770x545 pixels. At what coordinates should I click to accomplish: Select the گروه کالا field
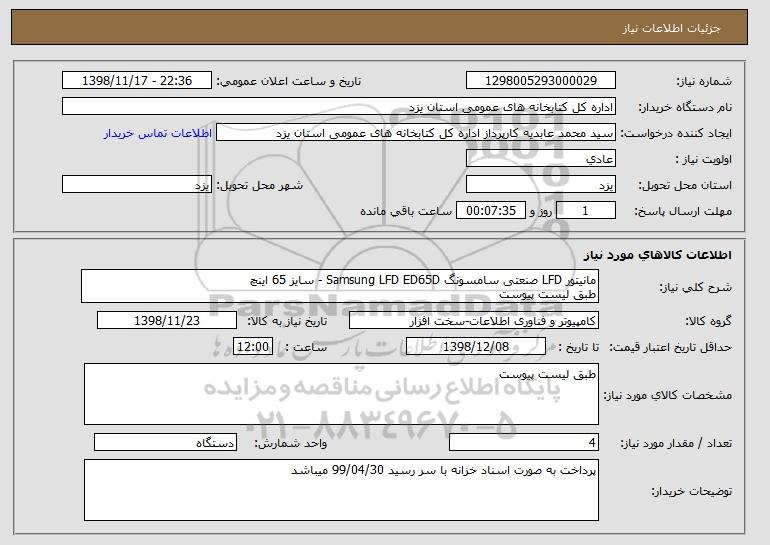474,321
